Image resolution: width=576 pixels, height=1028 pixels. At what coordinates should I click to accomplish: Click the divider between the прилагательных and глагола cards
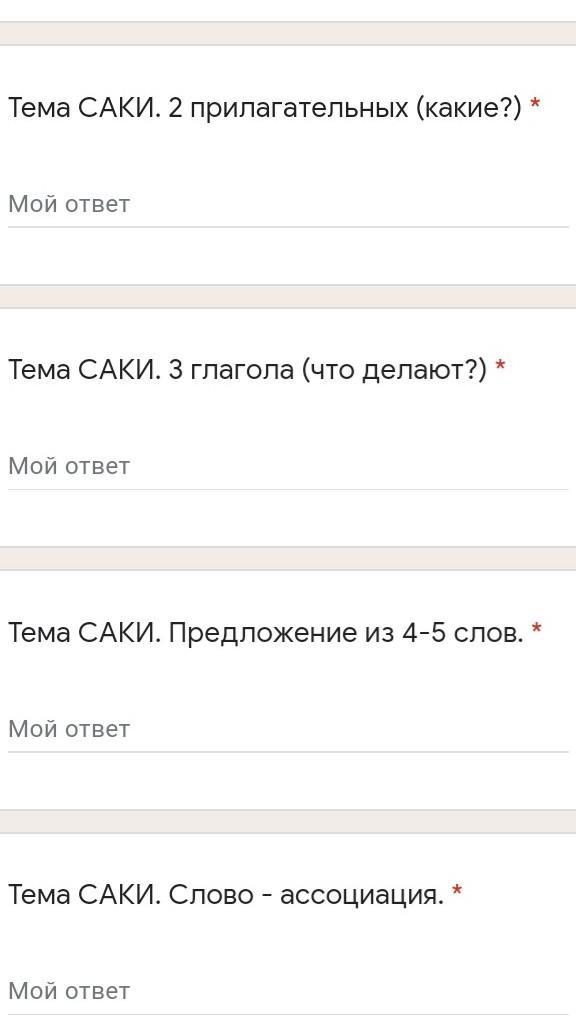(x=288, y=296)
